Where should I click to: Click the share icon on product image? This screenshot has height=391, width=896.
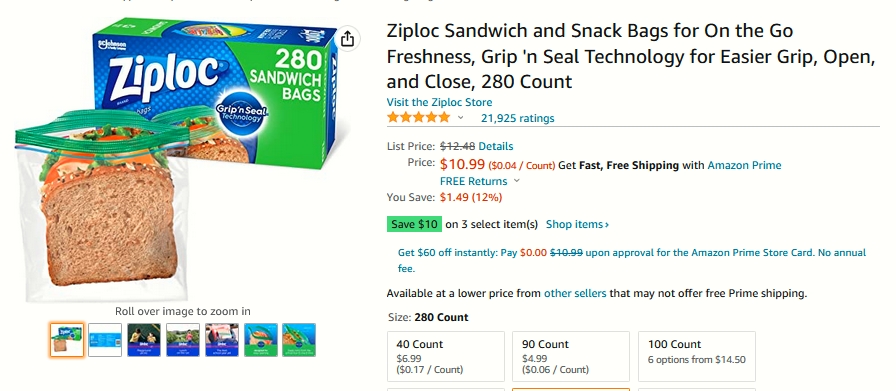point(347,39)
